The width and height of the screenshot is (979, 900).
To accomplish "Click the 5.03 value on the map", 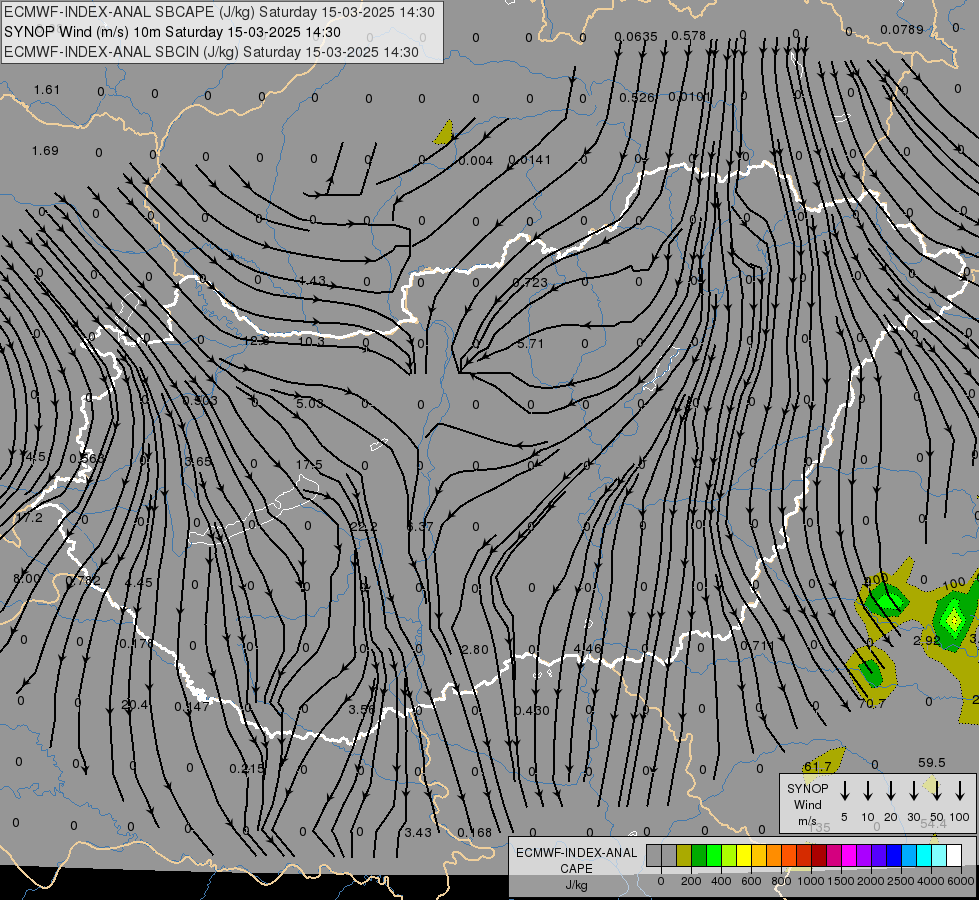I will pyautogui.click(x=310, y=403).
